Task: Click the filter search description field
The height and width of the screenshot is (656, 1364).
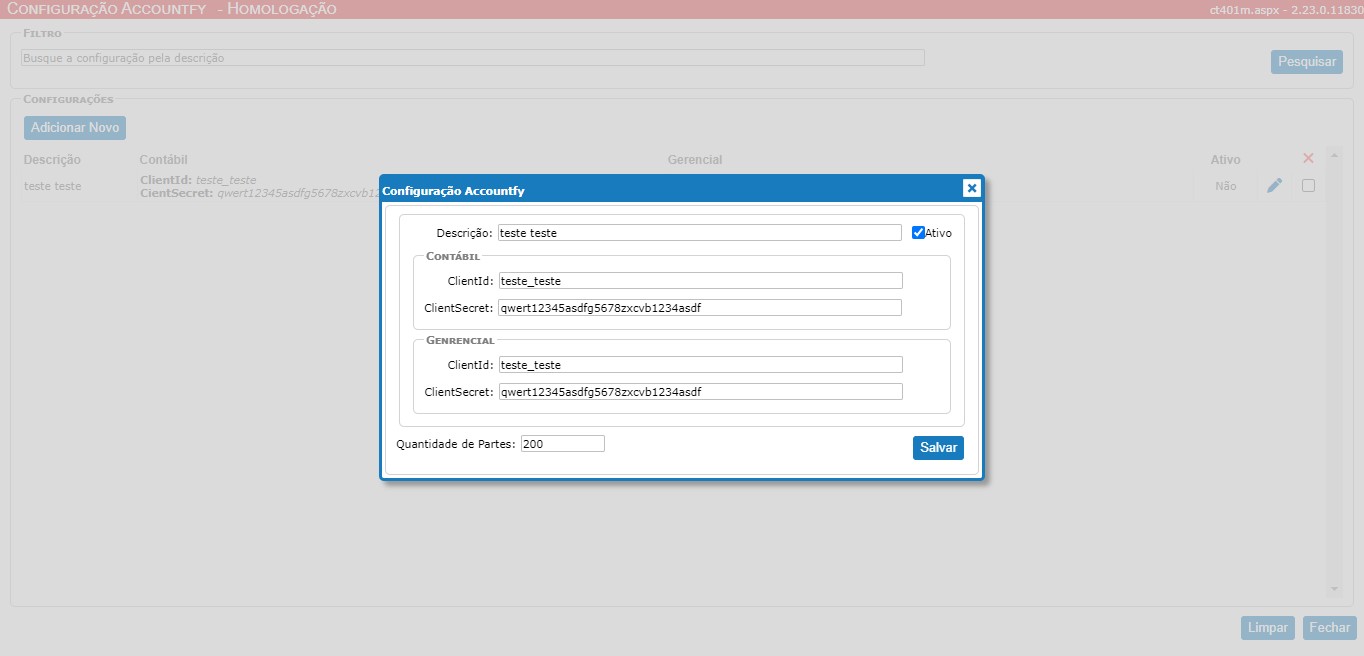Action: click(x=473, y=58)
